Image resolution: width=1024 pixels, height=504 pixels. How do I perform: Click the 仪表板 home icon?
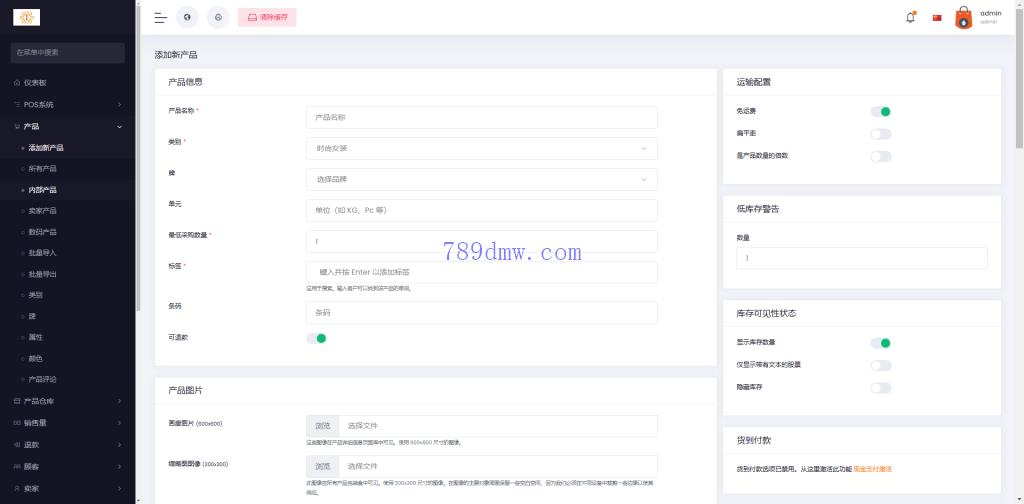pyautogui.click(x=17, y=83)
